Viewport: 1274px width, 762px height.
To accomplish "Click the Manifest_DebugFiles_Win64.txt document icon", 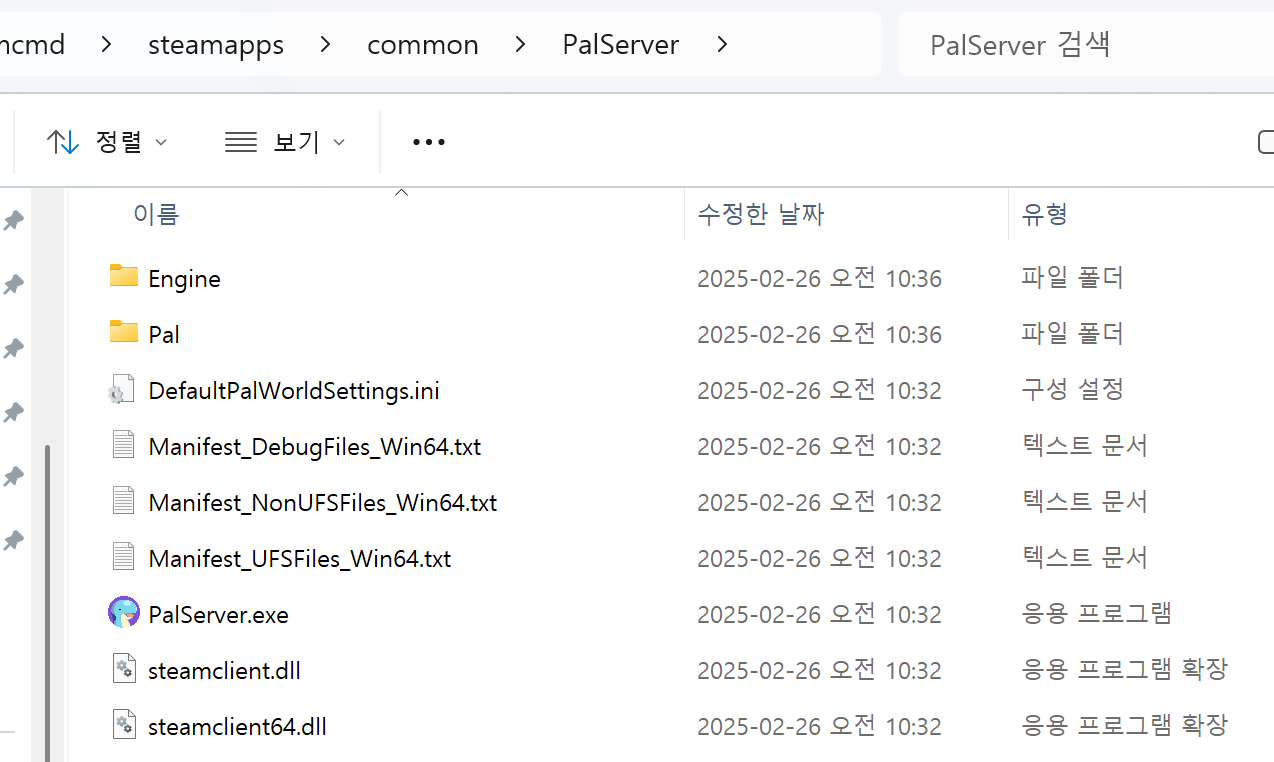I will click(x=123, y=445).
